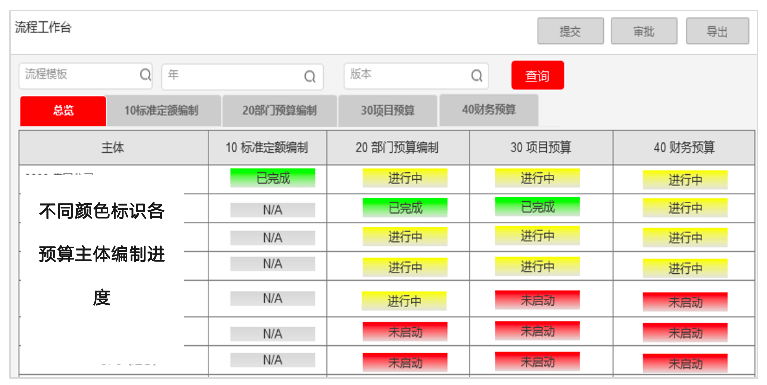This screenshot has height=385, width=767.
Task: Click 进行中 in the row with two 已完成
Action: (685, 208)
